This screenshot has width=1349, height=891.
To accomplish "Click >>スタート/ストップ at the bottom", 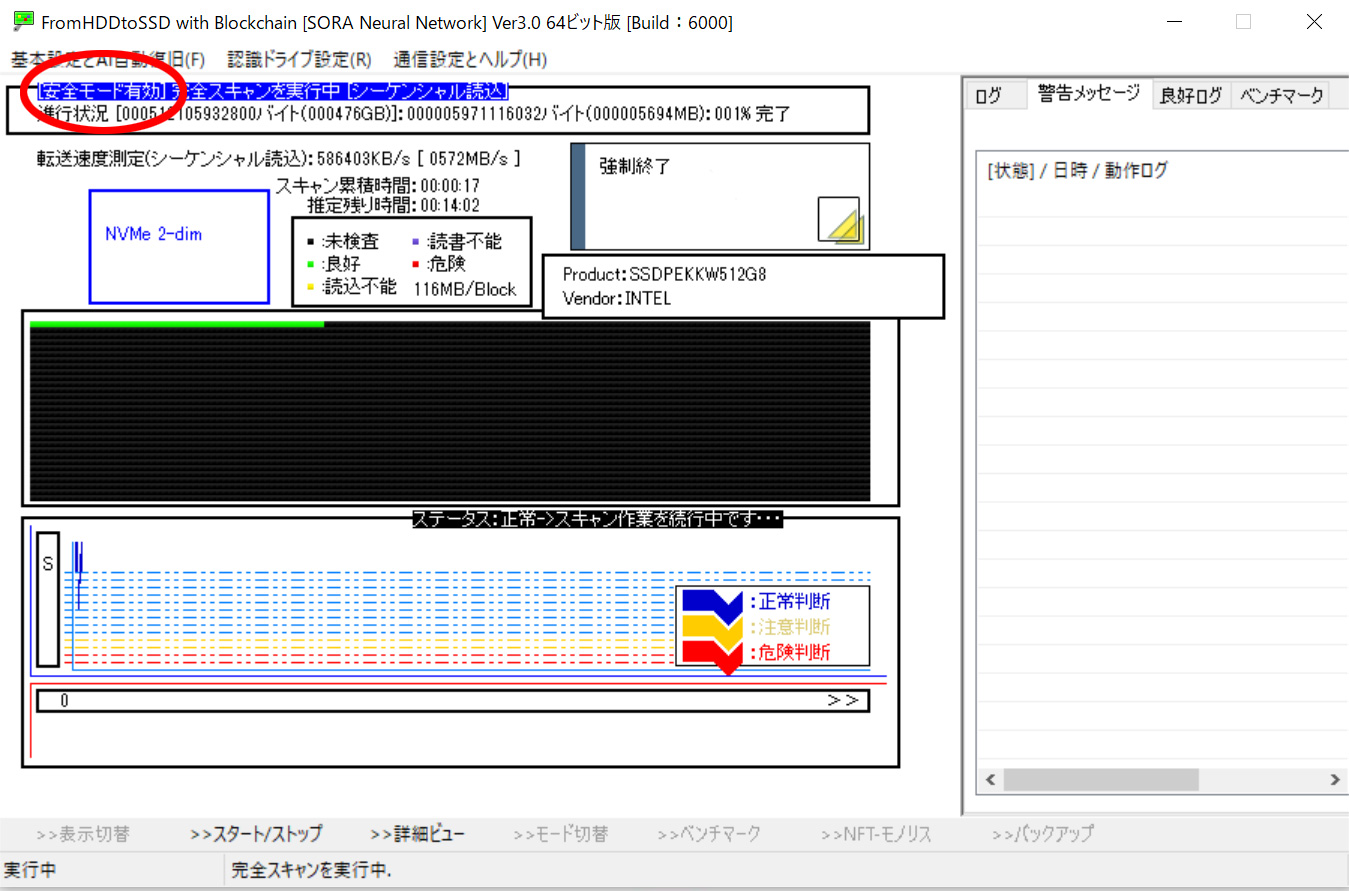I will click(x=256, y=833).
